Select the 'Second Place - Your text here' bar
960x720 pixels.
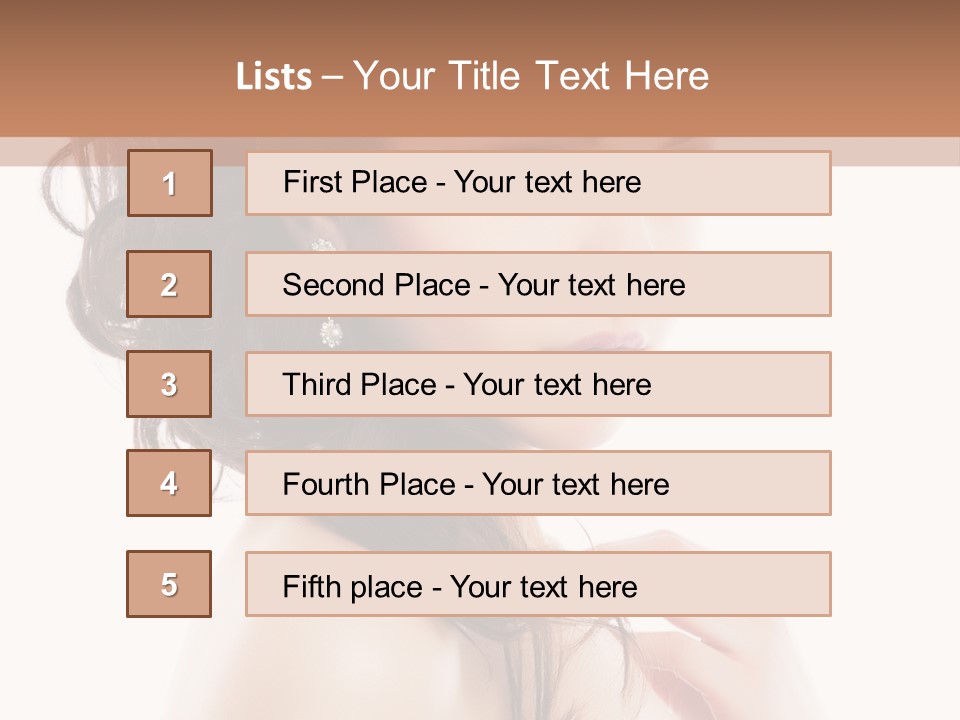pos(538,284)
